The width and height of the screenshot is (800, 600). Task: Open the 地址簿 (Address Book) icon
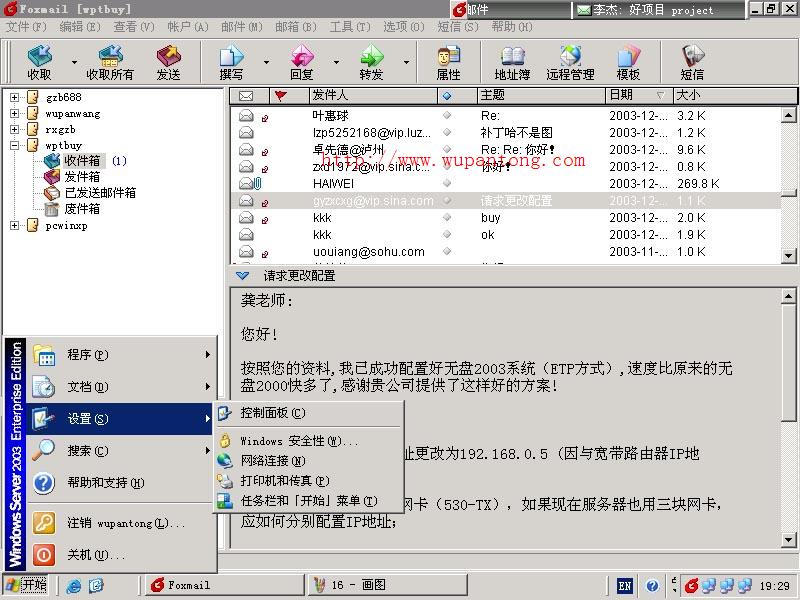tap(512, 63)
